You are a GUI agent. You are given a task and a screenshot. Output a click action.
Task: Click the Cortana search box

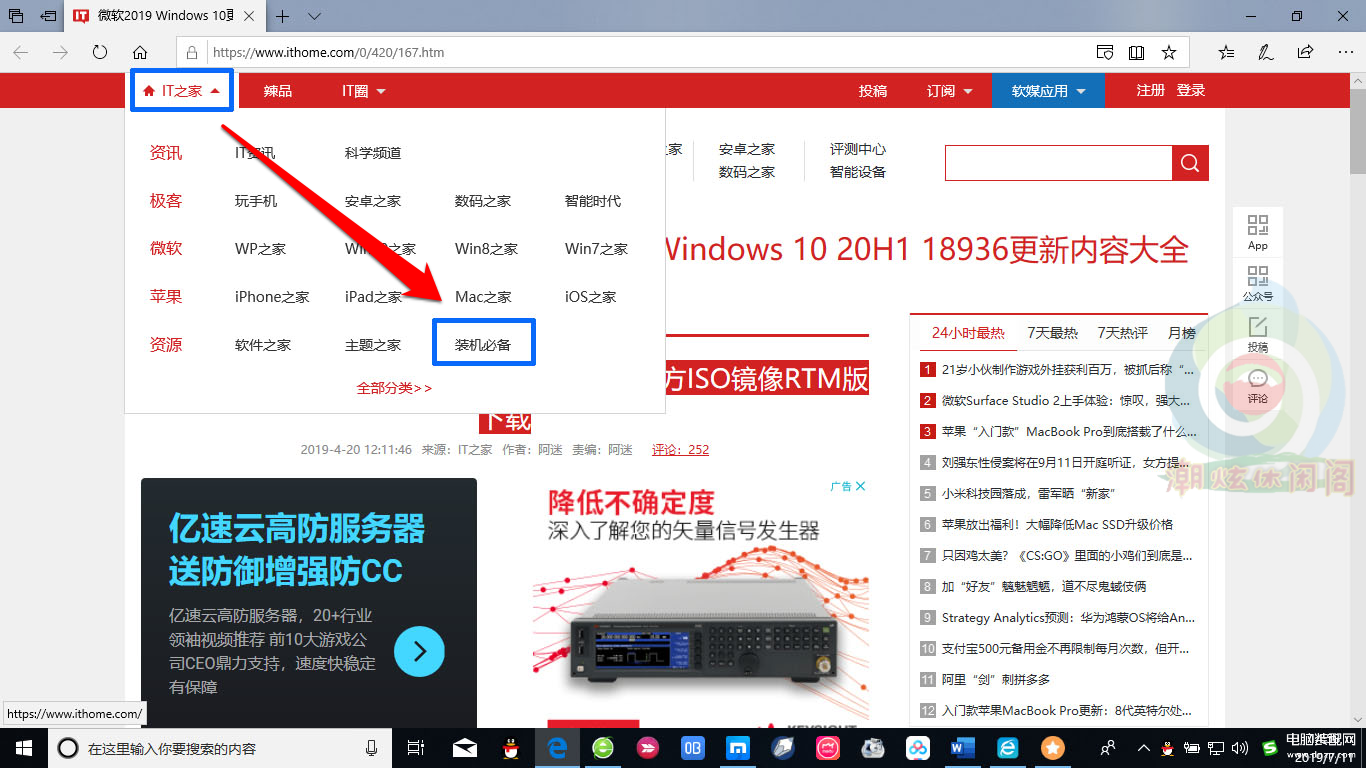pos(218,748)
